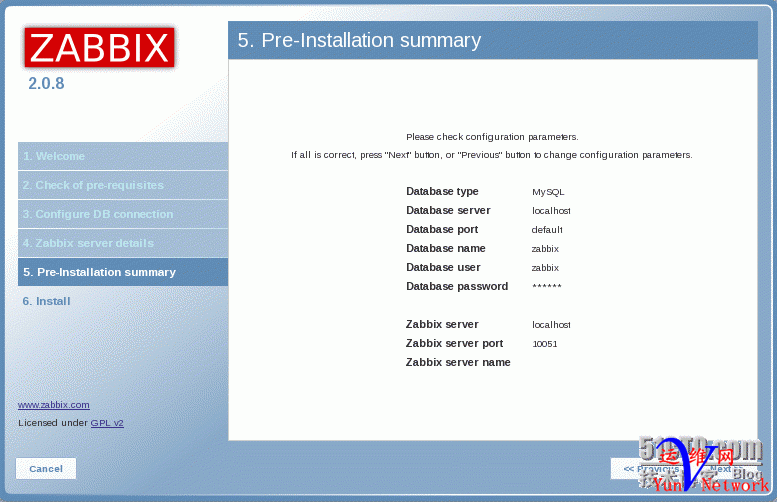The width and height of the screenshot is (777, 502).
Task: Open the GPL v2 license link
Action: 107,423
